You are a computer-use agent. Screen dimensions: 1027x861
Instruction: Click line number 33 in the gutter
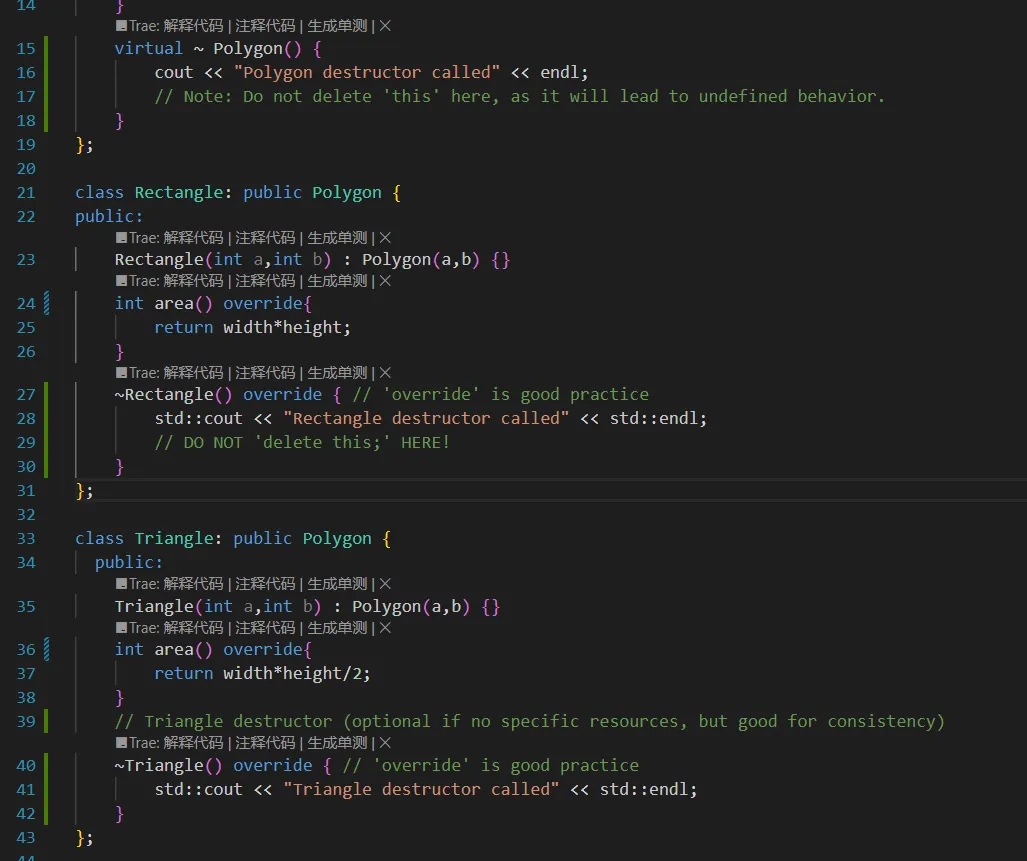(x=26, y=538)
